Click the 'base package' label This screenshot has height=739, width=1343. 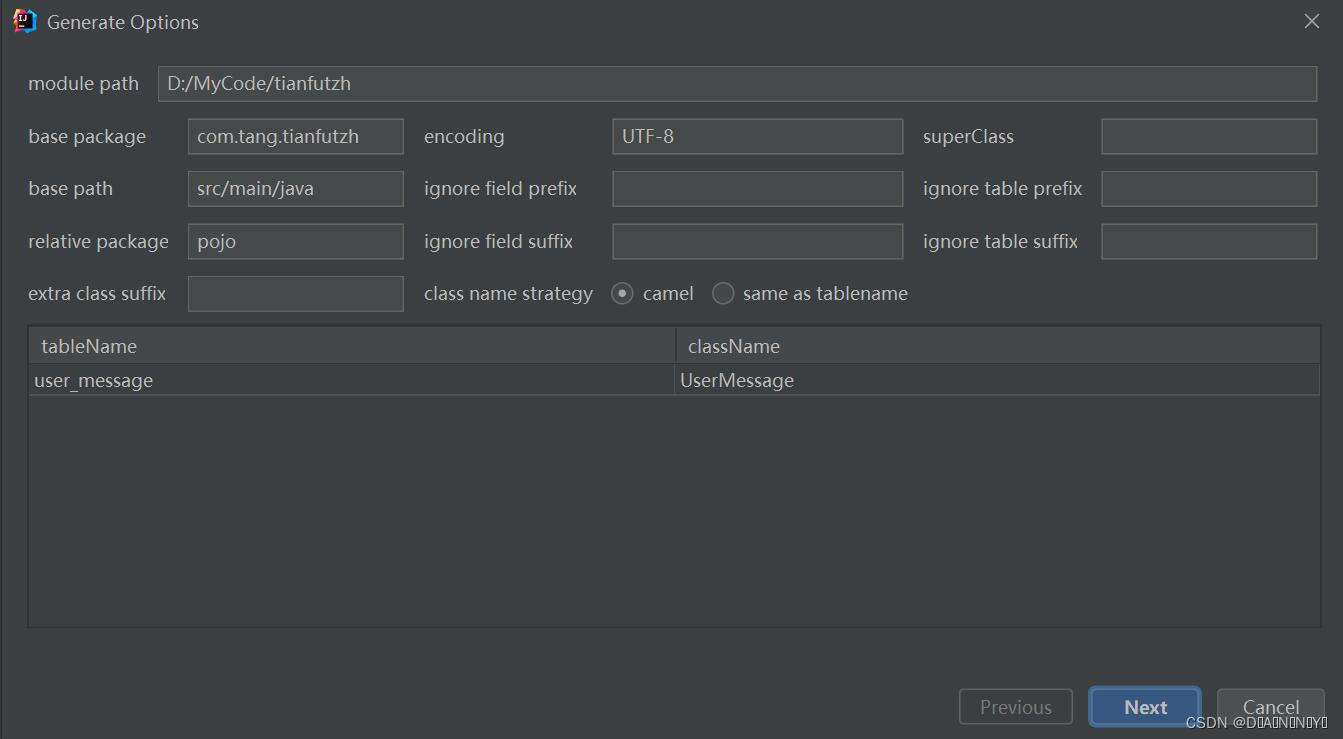[x=87, y=137]
